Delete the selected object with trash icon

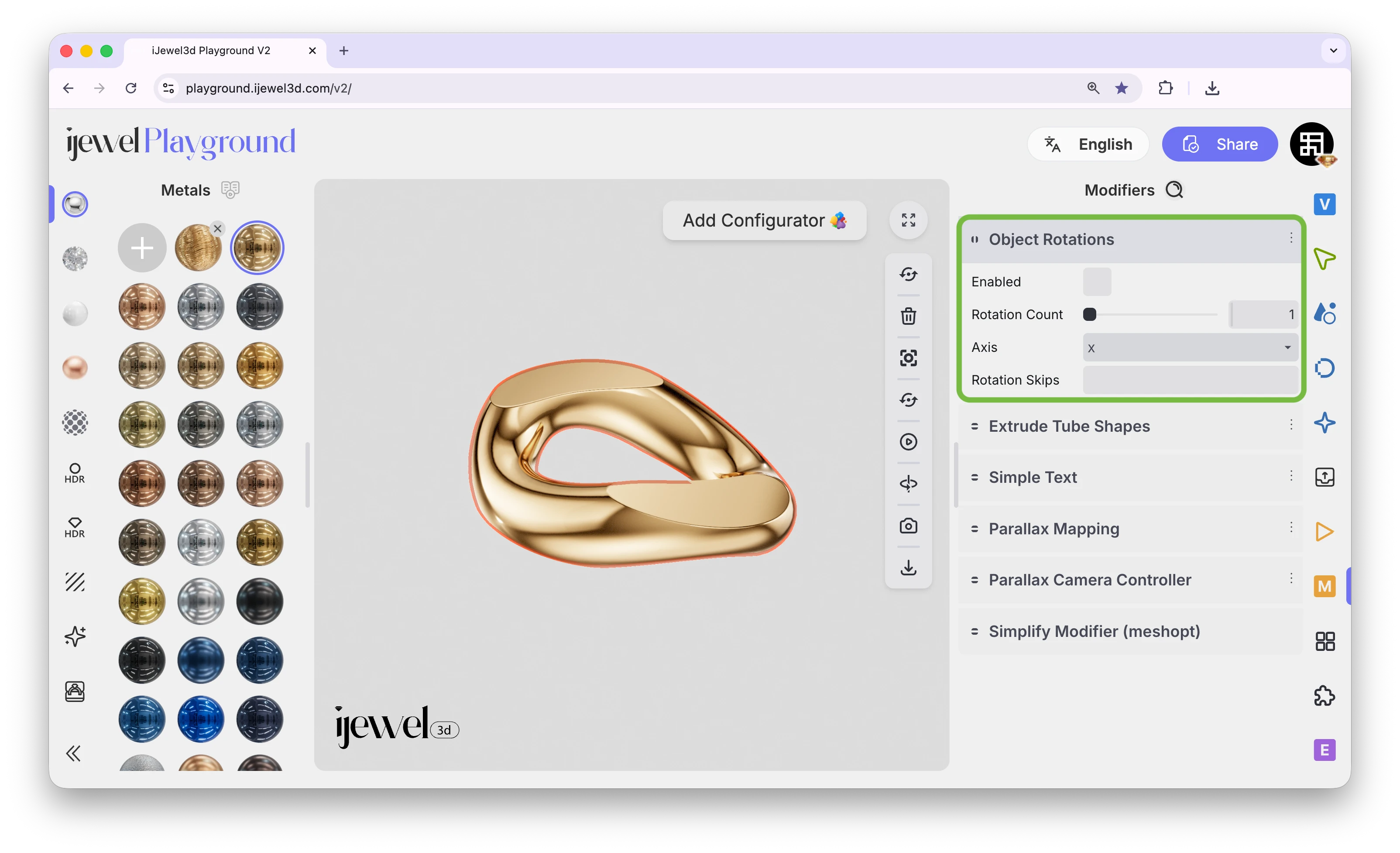(x=908, y=316)
